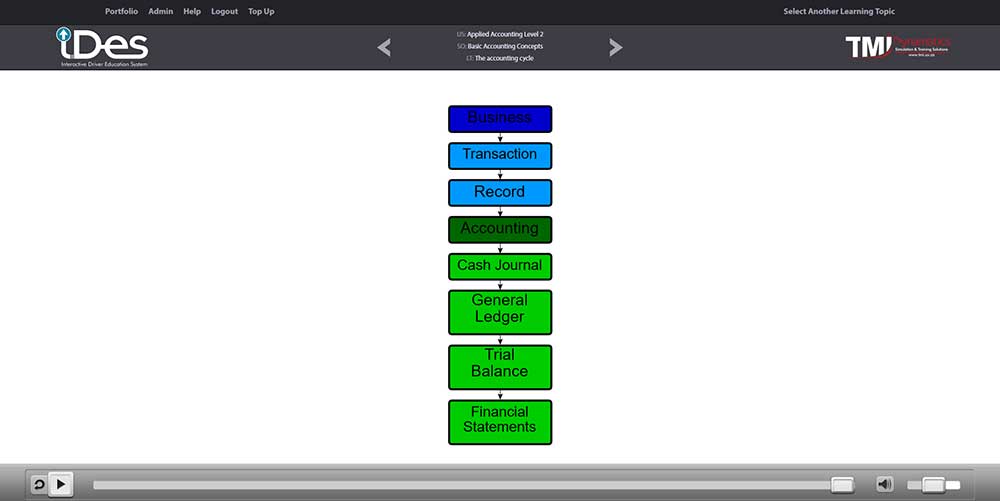This screenshot has height=501, width=1000.
Task: Click the Logout link
Action: [x=224, y=12]
